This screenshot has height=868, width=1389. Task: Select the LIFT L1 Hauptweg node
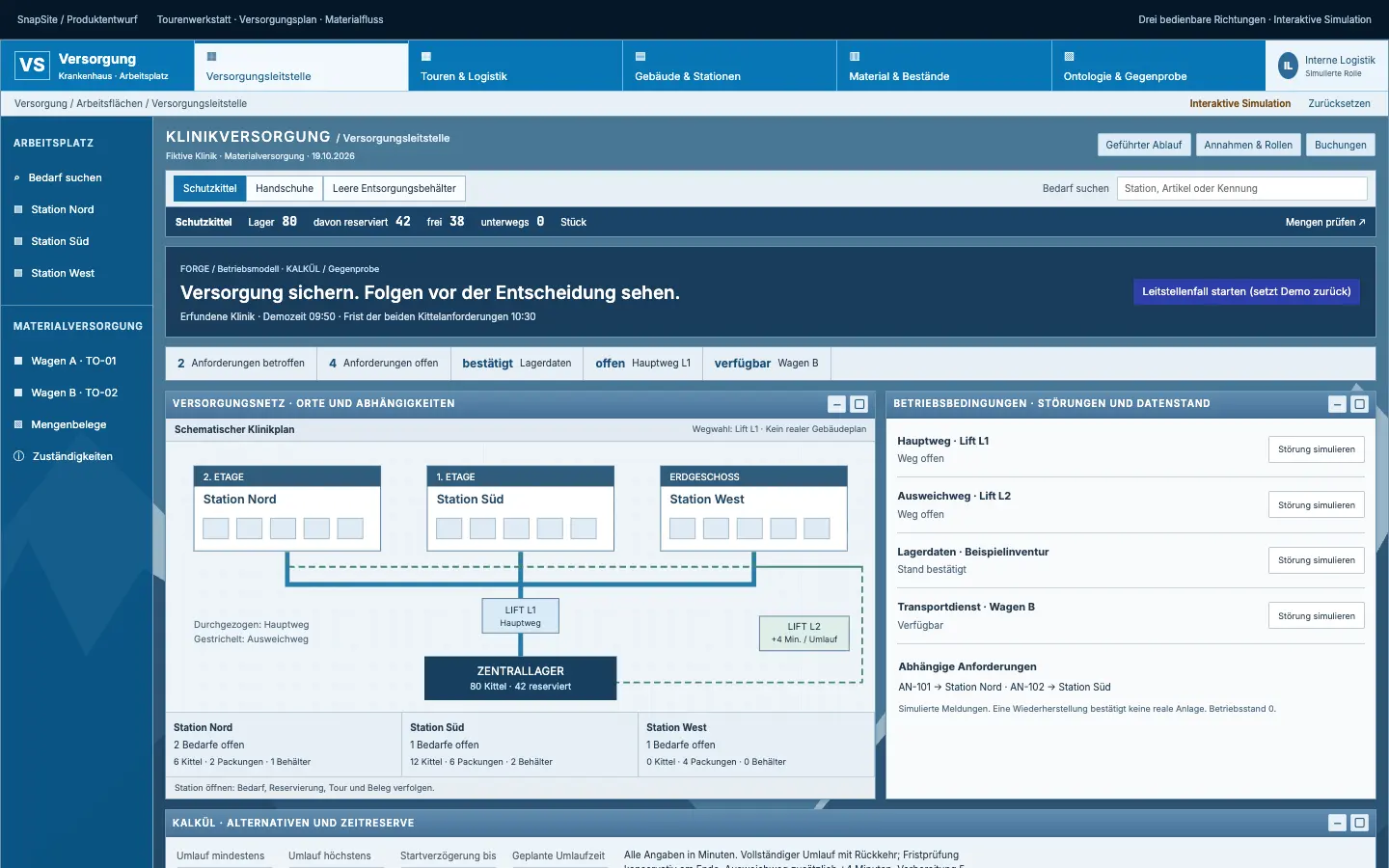click(521, 616)
